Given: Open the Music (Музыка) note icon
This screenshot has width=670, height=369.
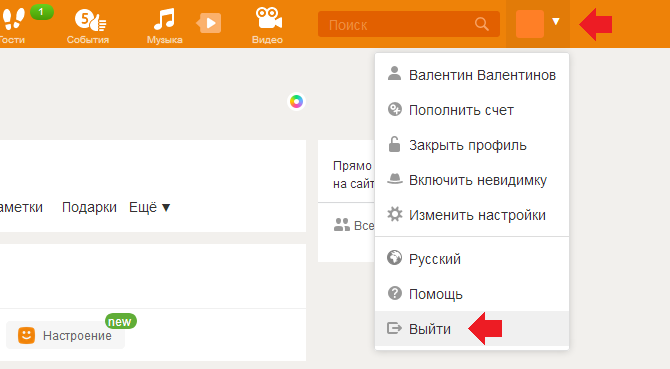Looking at the screenshot, I should click(165, 19).
